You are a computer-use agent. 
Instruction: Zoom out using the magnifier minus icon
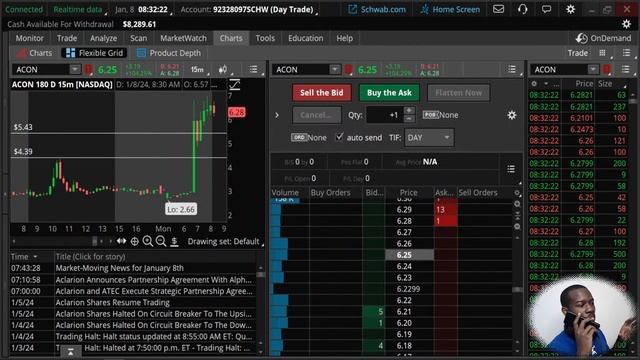(x=161, y=241)
